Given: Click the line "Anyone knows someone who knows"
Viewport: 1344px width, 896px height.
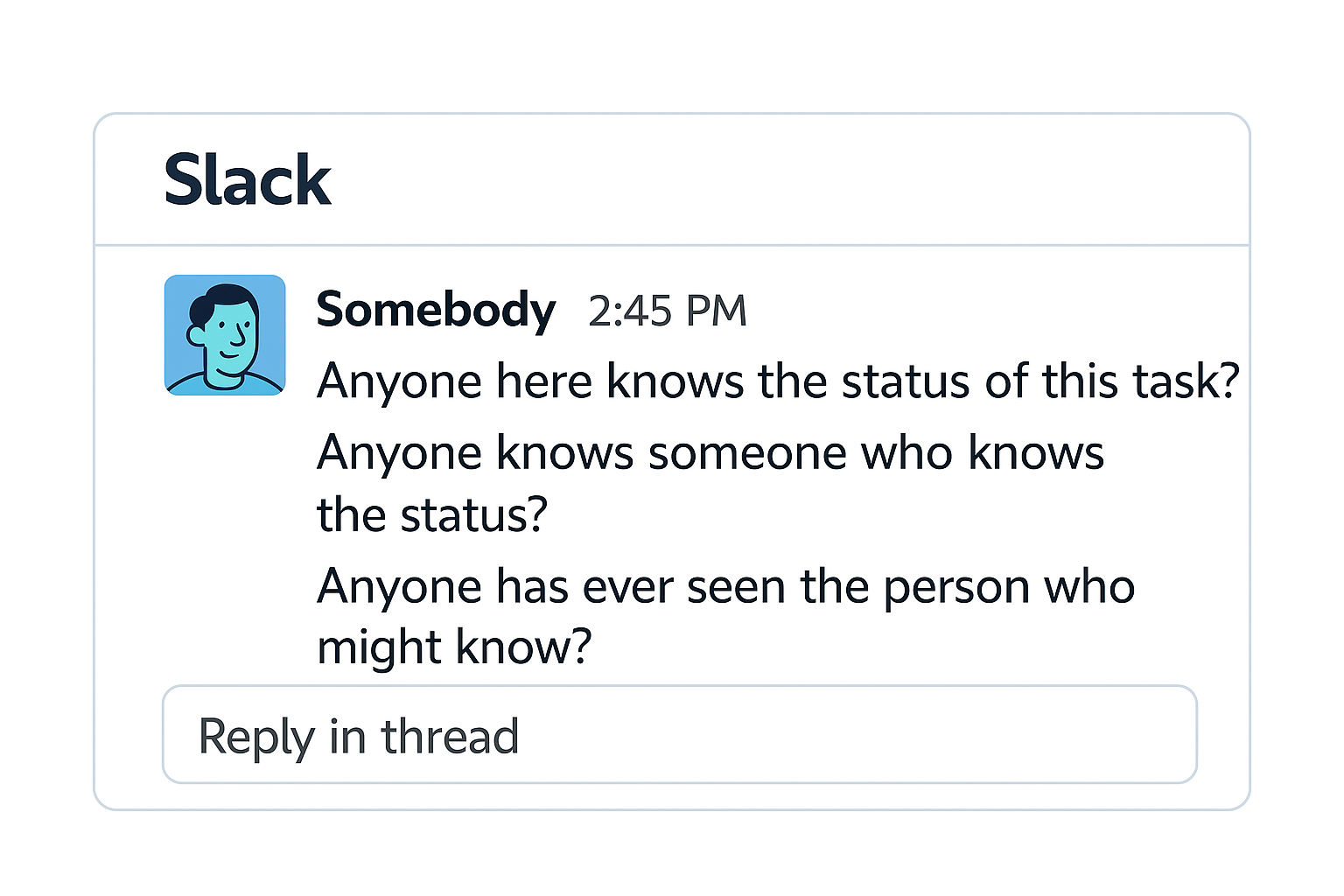Looking at the screenshot, I should [x=710, y=453].
